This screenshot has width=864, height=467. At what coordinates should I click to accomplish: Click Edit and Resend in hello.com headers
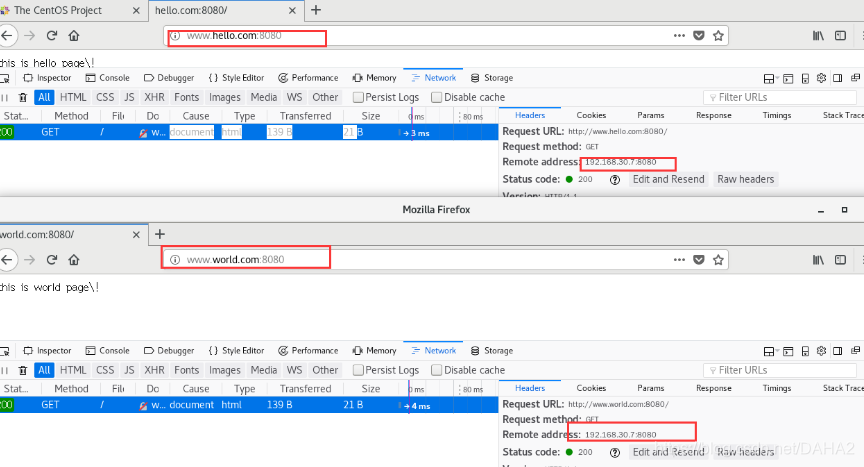coord(668,180)
